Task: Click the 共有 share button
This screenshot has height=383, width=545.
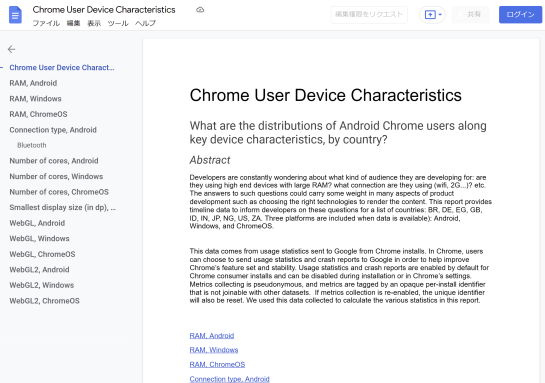Action: [470, 15]
